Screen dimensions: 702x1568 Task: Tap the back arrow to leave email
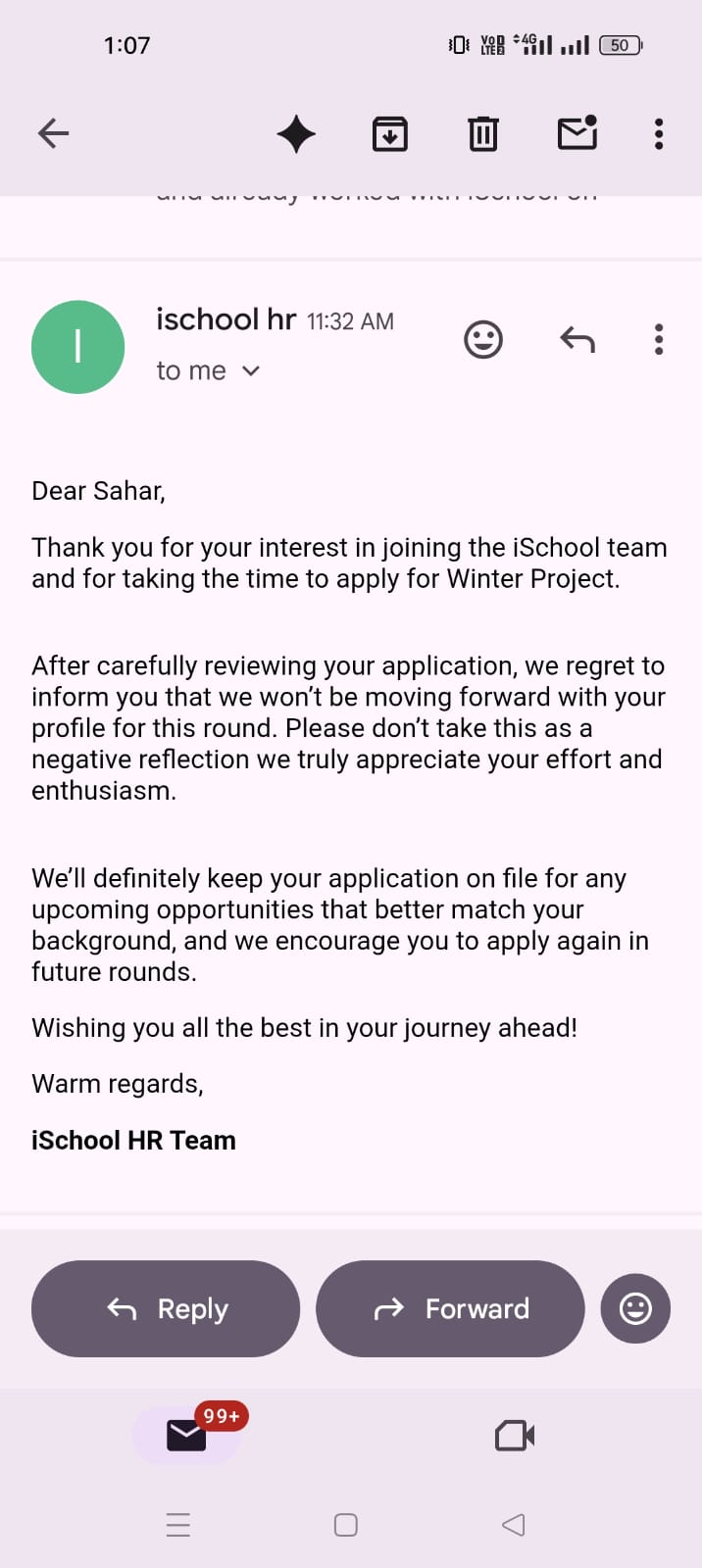[x=53, y=133]
